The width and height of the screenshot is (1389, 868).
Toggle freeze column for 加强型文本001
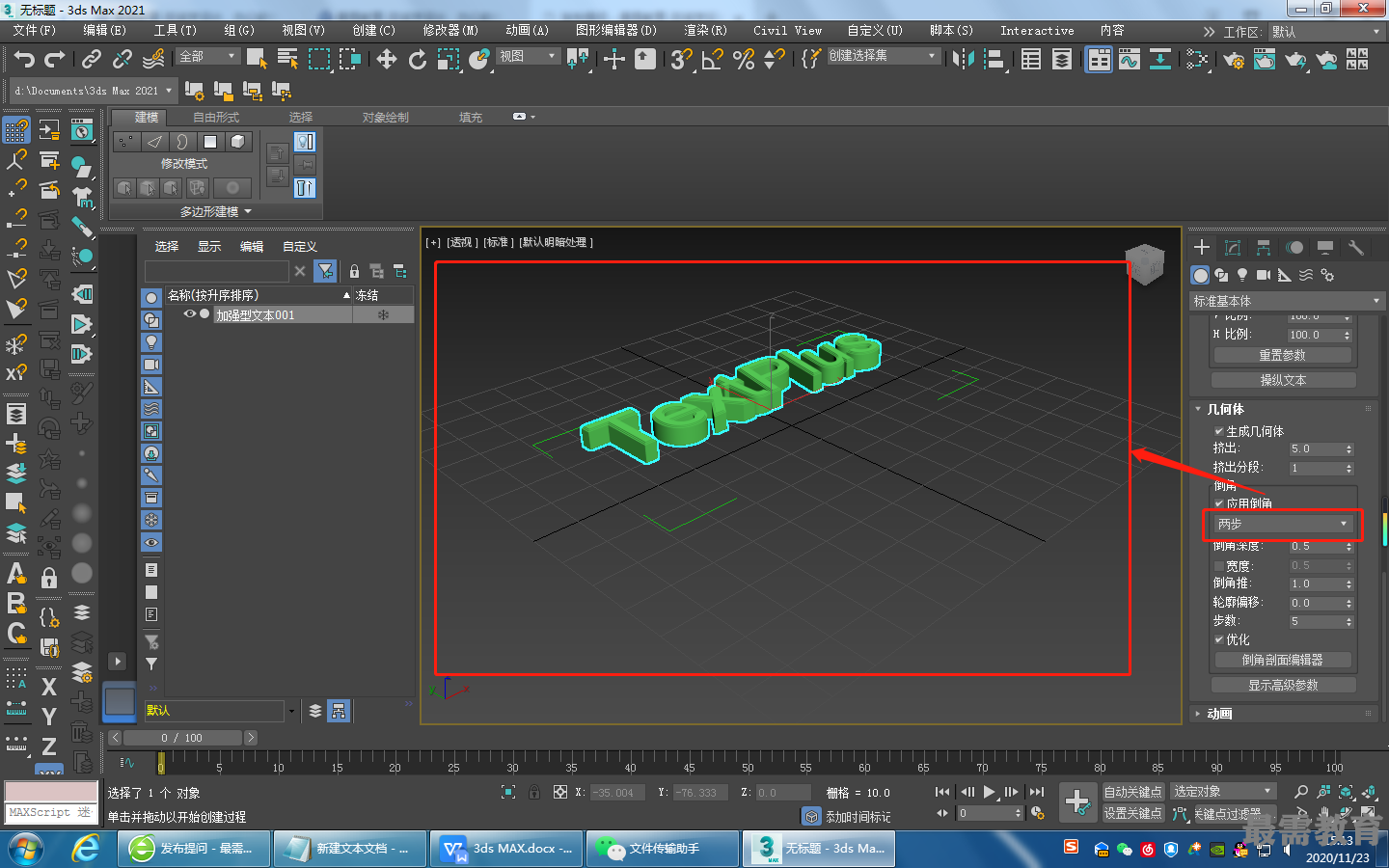pos(383,315)
